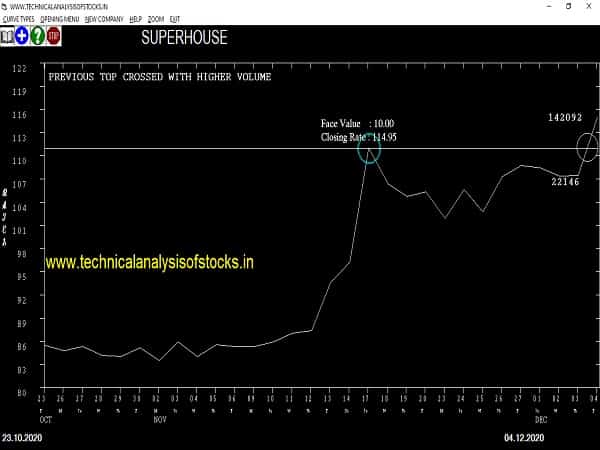Open the Zoom menu
Screen dimensions: 600x450
(156, 19)
